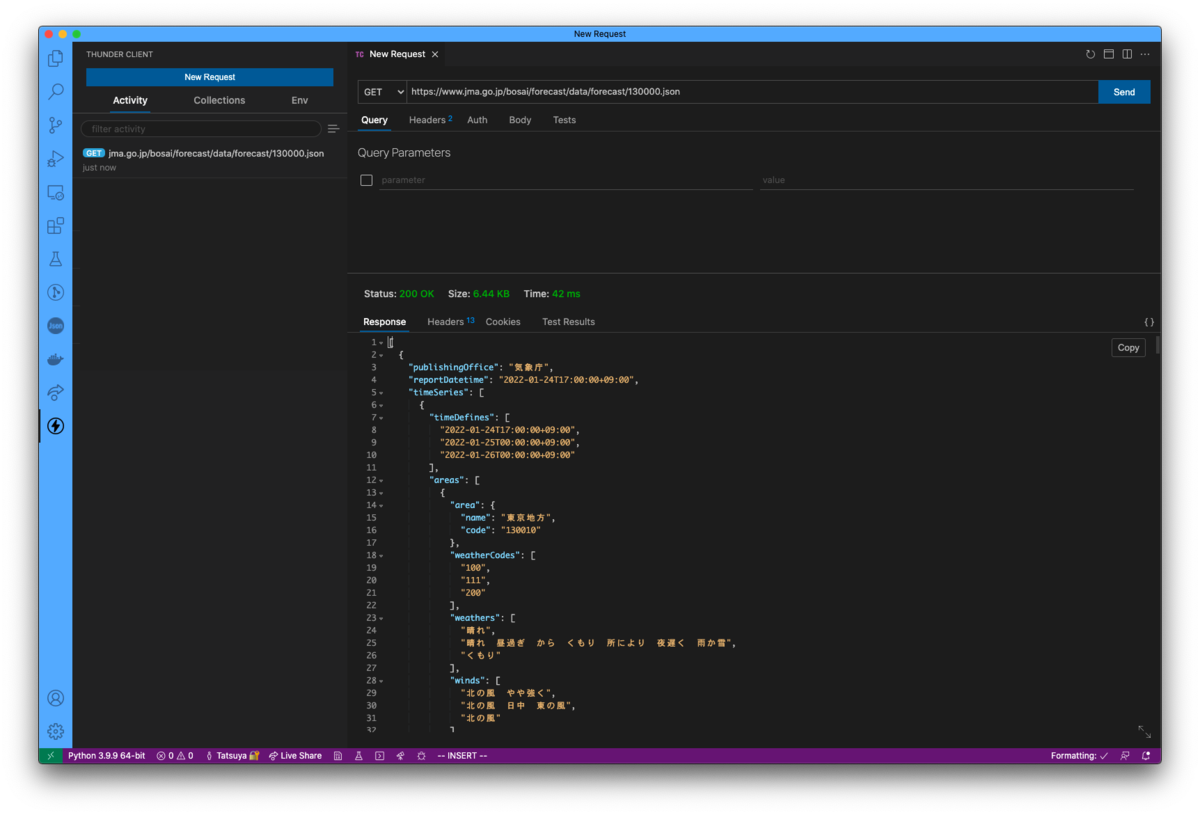
Task: Open the Json extension icon in activity bar
Action: point(56,326)
